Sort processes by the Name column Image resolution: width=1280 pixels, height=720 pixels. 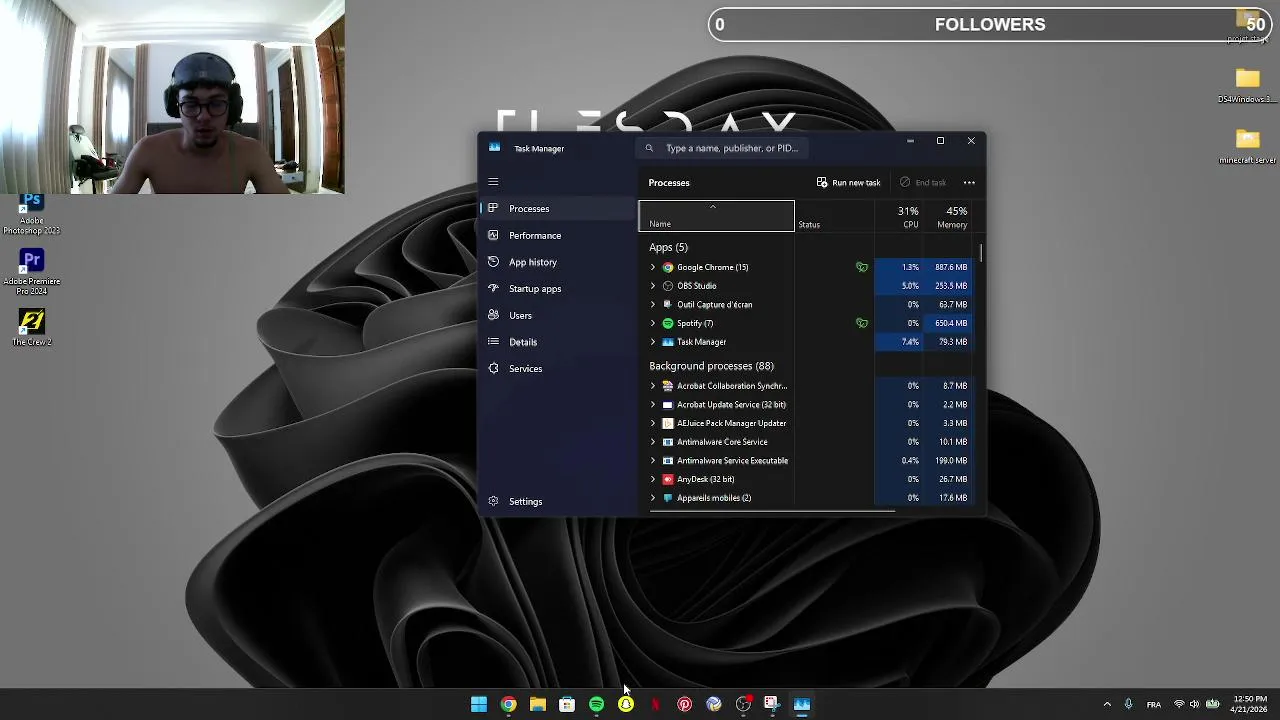point(717,216)
